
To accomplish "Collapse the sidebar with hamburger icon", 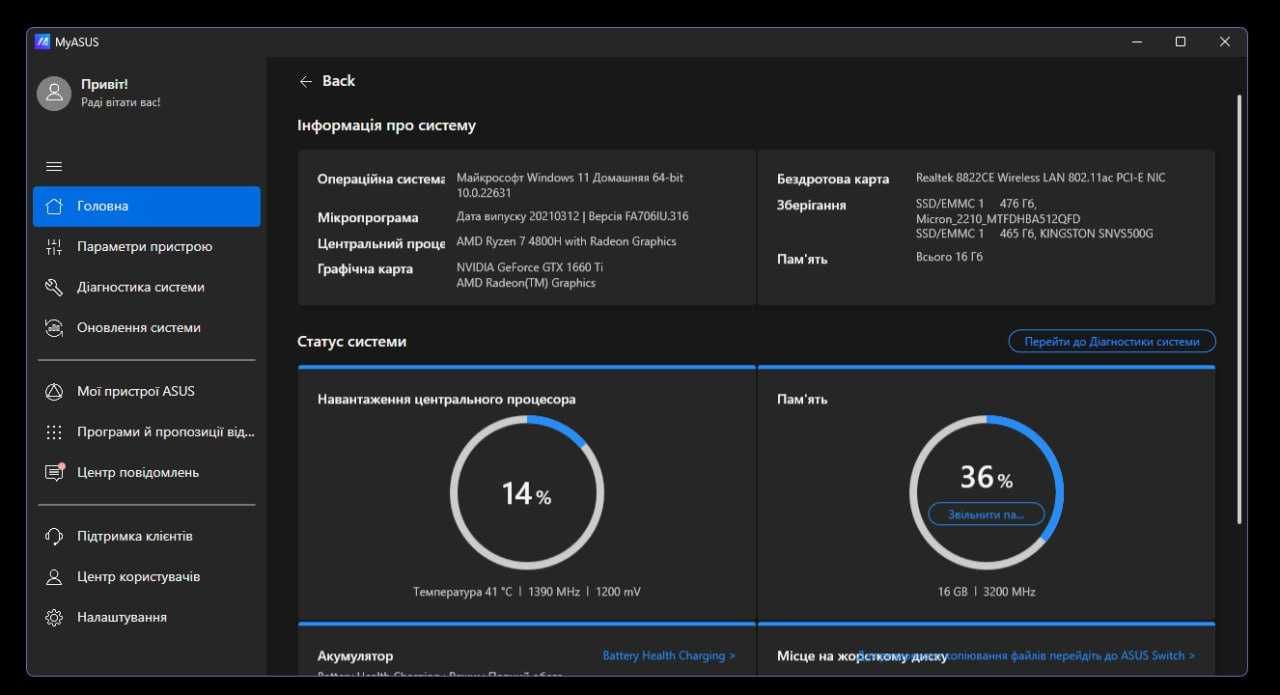I will [x=54, y=166].
